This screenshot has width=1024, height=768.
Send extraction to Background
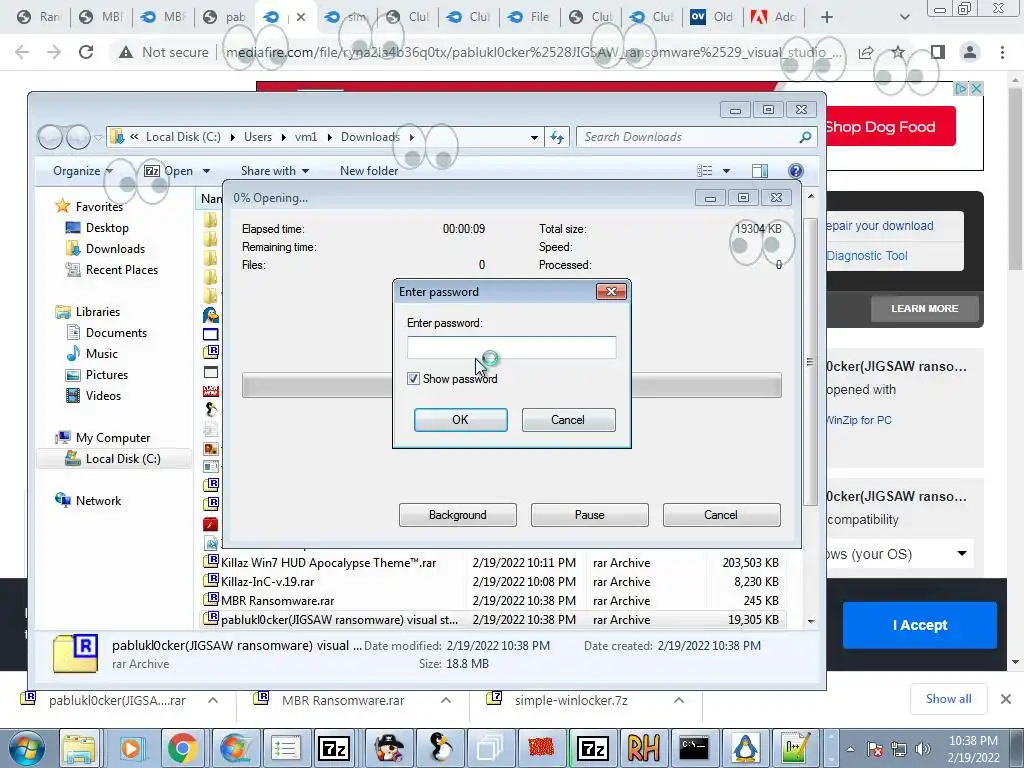point(458,515)
